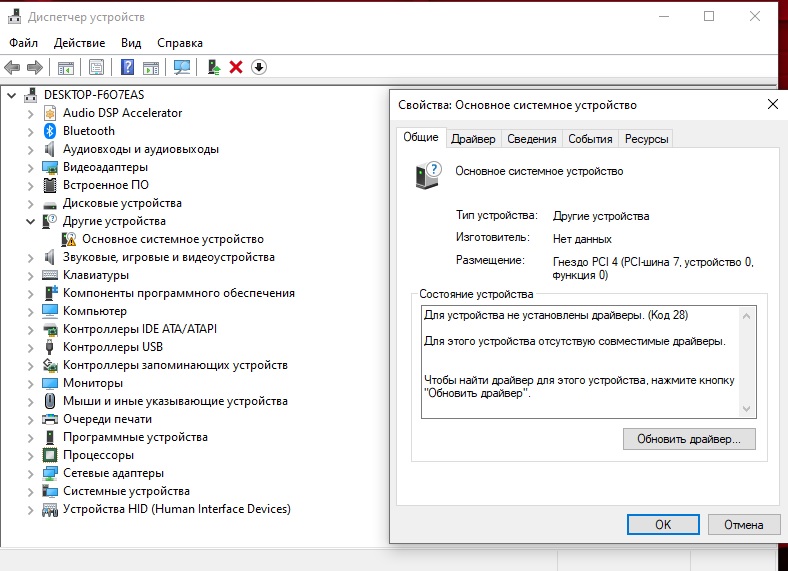This screenshot has width=788, height=571.
Task: Open the Справка menu
Action: (x=180, y=43)
